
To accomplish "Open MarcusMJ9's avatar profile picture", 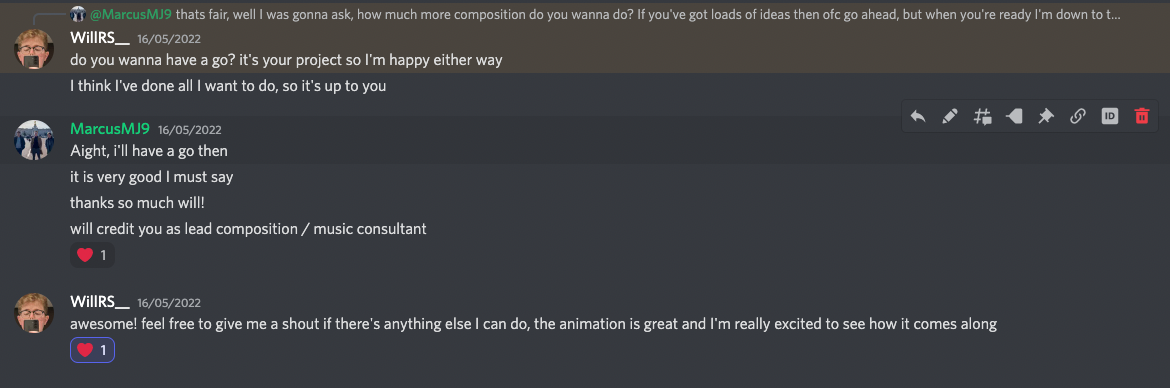I will [x=34, y=140].
